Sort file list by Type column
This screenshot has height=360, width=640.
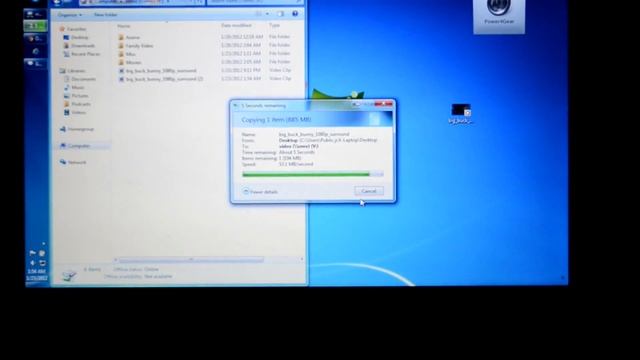274,25
